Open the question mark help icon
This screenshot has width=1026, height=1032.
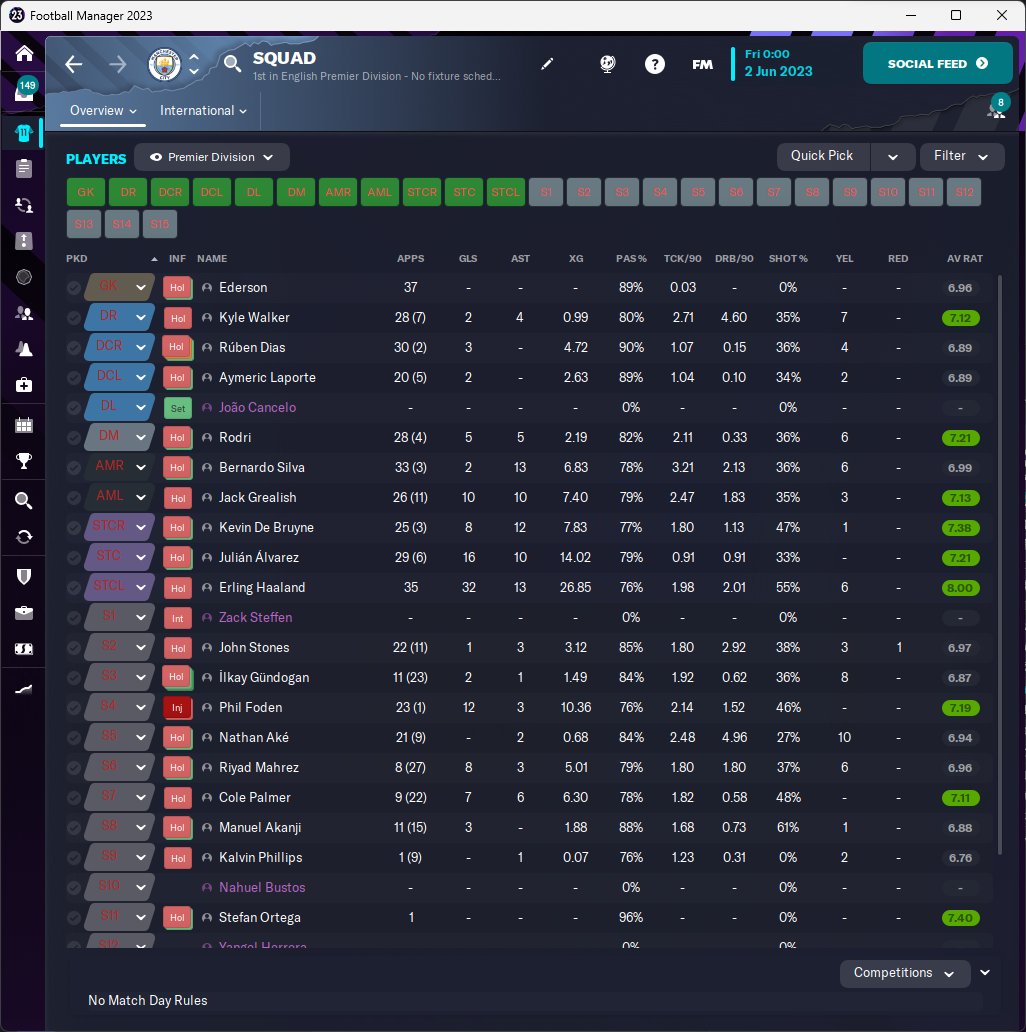[x=655, y=64]
